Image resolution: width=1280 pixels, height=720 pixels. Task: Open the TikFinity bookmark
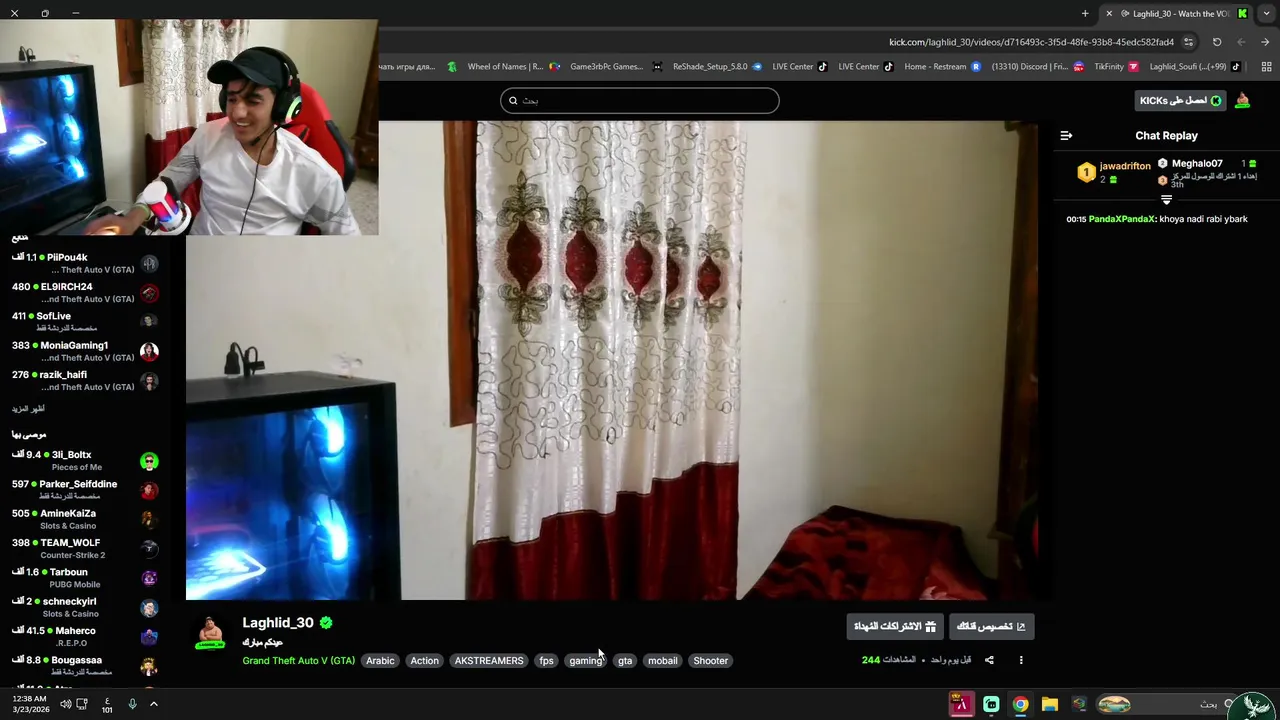[x=1115, y=67]
